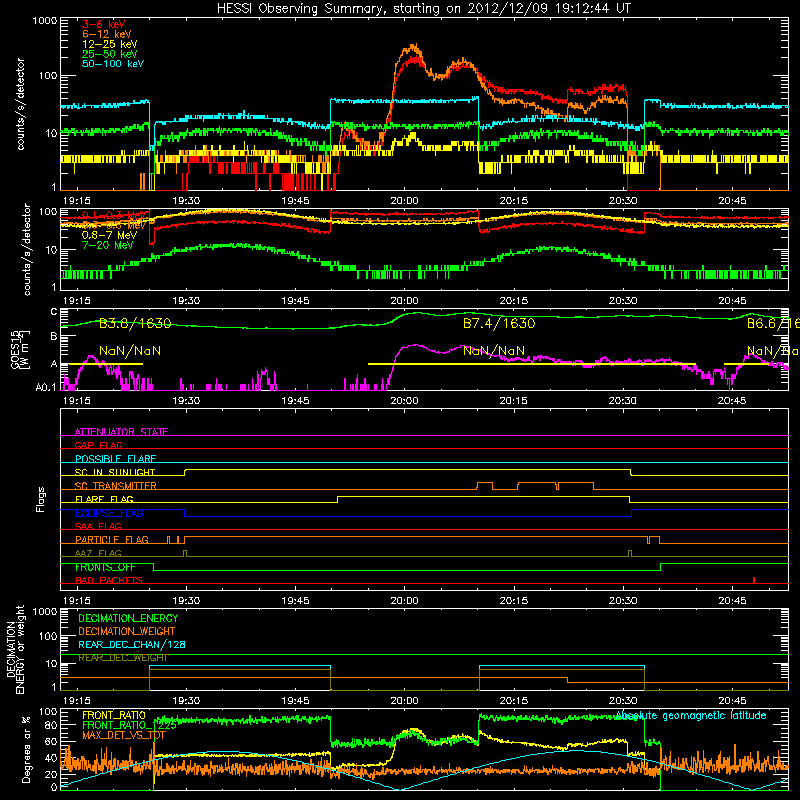This screenshot has width=800, height=800.
Task: Select the POSSIBLE_FLARE flag label
Action: coord(115,459)
